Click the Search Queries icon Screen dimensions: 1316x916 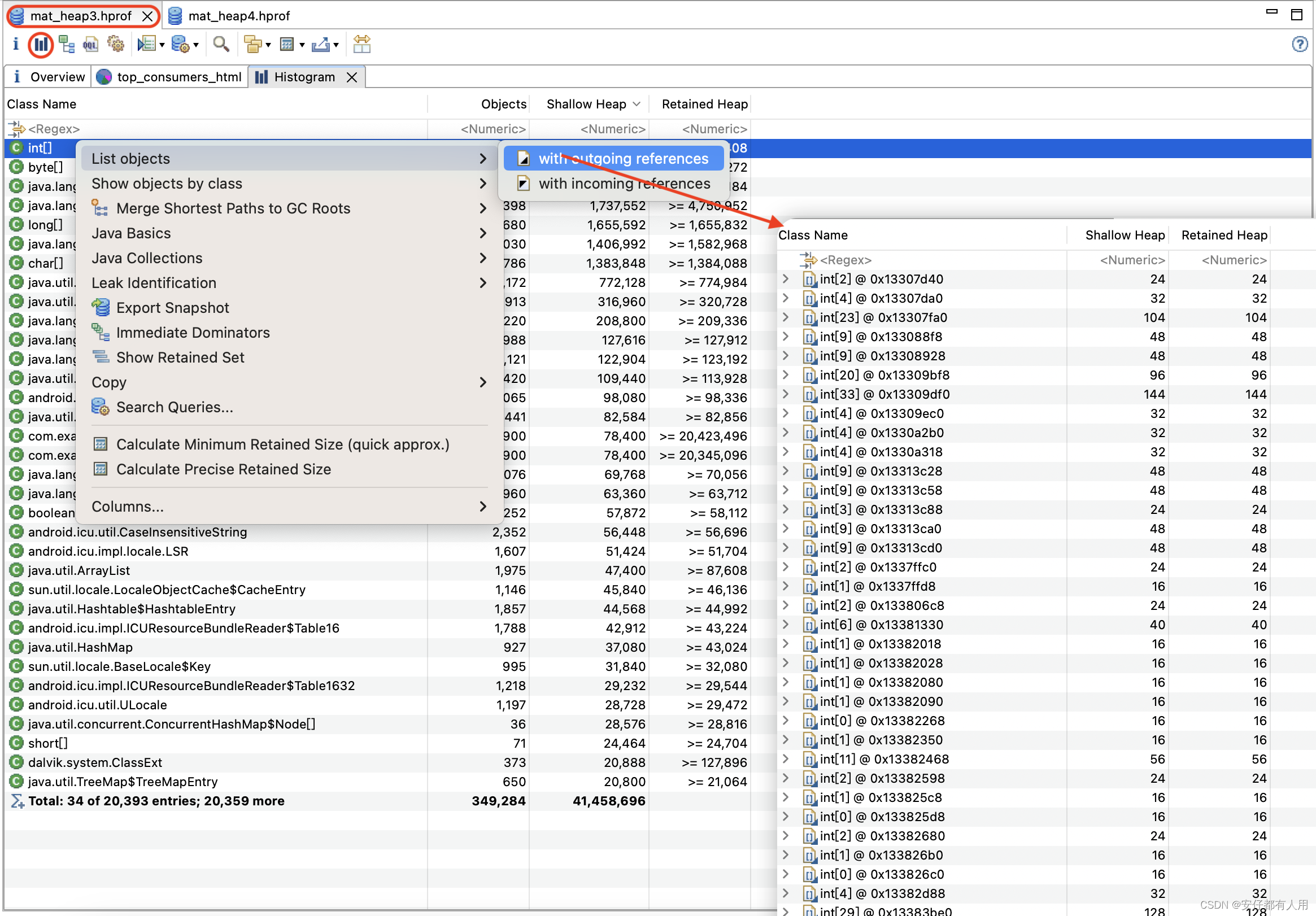pos(99,407)
